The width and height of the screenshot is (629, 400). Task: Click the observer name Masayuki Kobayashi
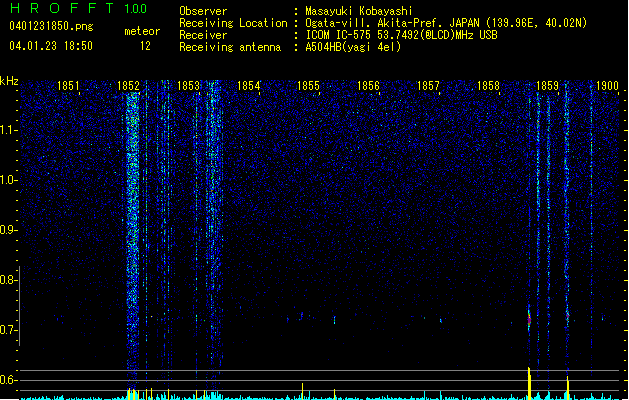tap(359, 11)
